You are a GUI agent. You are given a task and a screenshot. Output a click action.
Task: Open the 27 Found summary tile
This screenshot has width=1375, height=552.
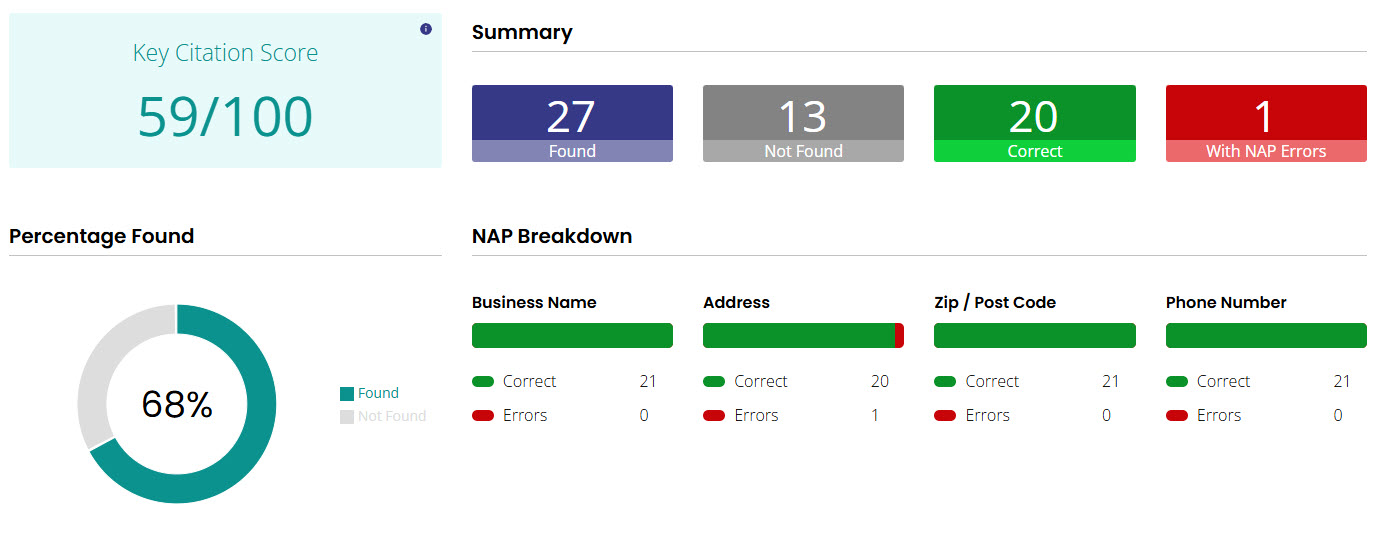572,123
